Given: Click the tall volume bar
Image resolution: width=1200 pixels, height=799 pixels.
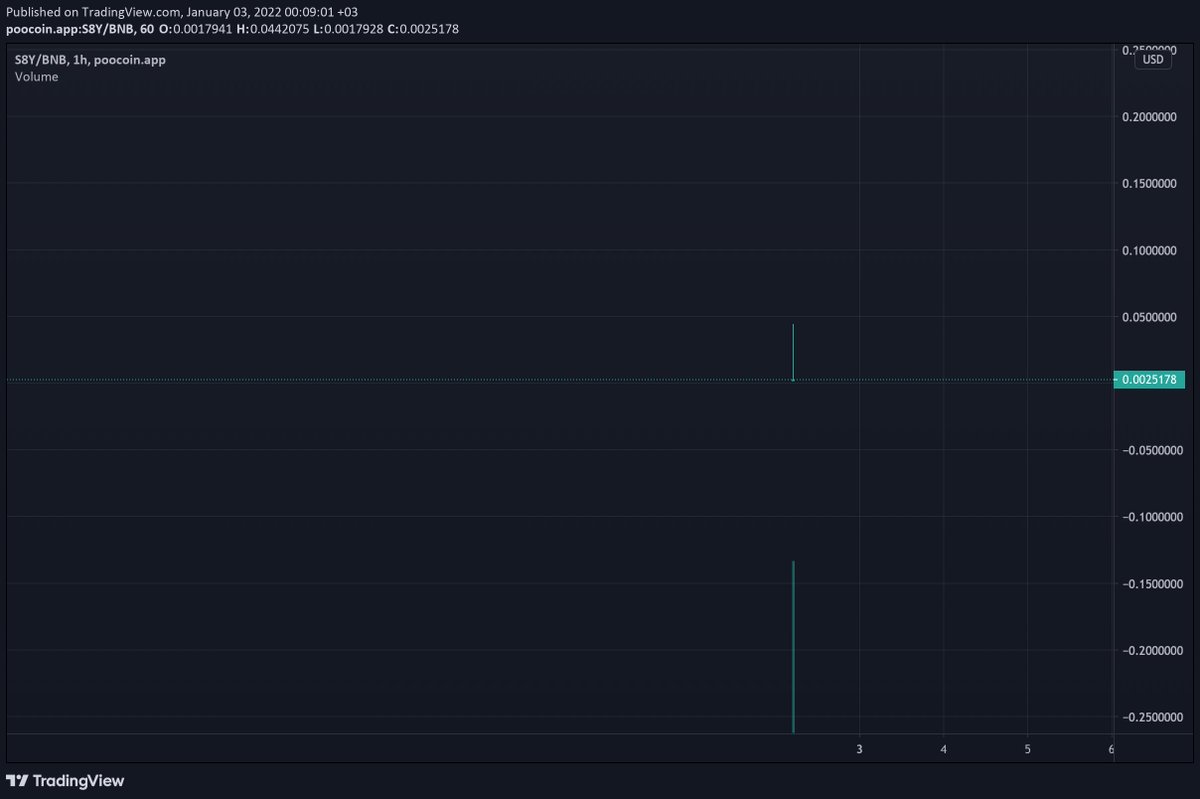Looking at the screenshot, I should tap(793, 647).
